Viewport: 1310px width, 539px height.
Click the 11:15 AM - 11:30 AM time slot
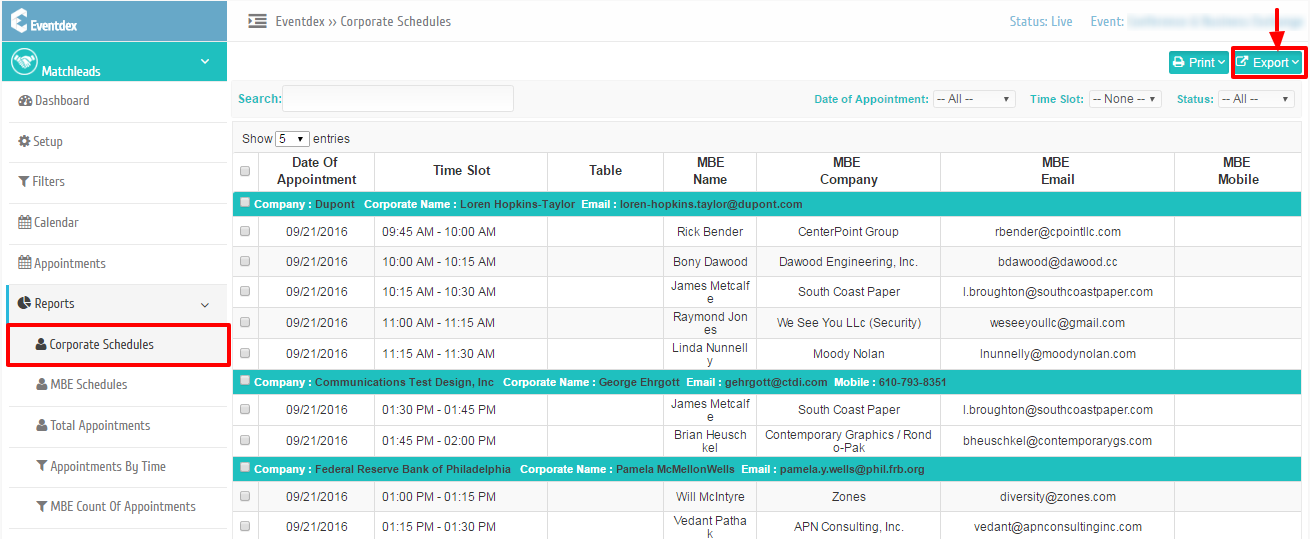point(439,354)
